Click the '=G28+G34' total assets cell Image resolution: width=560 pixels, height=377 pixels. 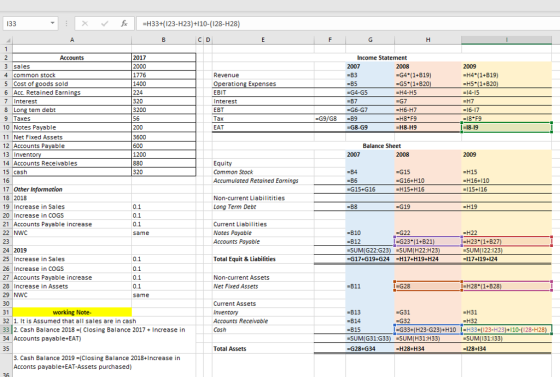click(370, 348)
